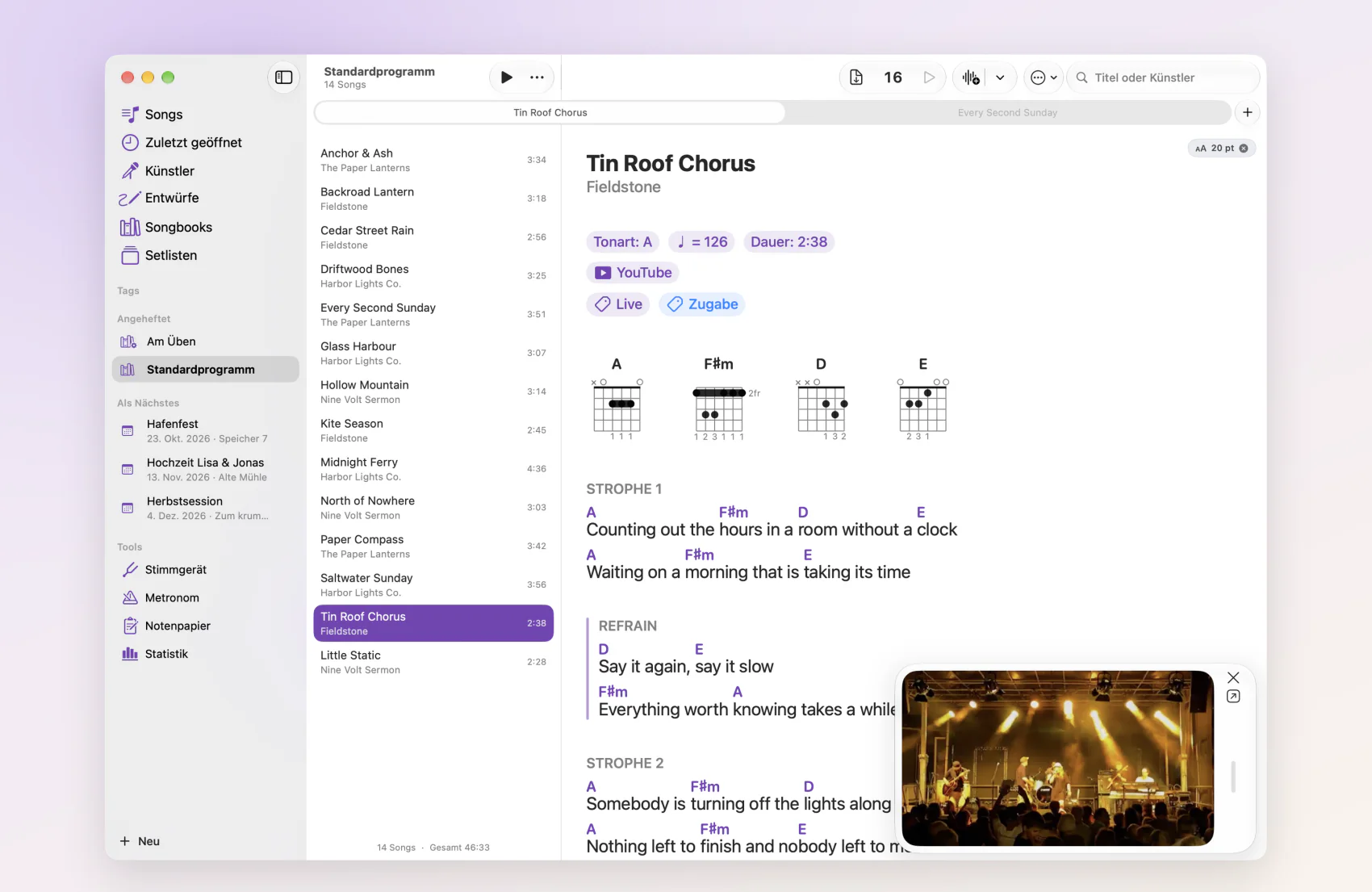Click the concert video thumbnail

(1057, 758)
